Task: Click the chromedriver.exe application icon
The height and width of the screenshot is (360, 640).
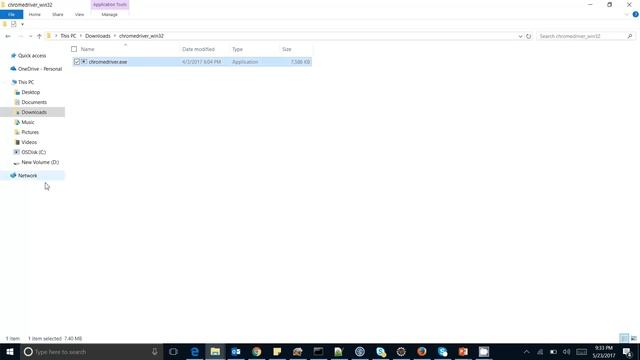Action: coord(84,62)
